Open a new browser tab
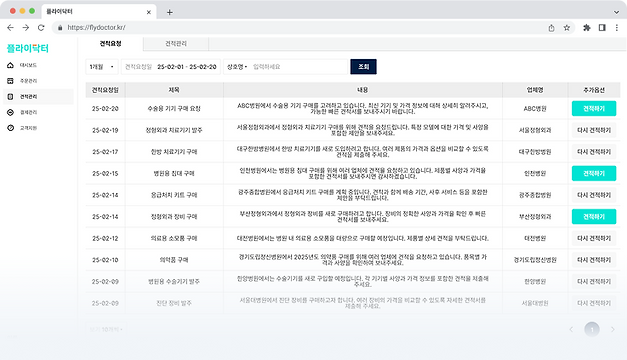The height and width of the screenshot is (360, 627). tap(170, 12)
